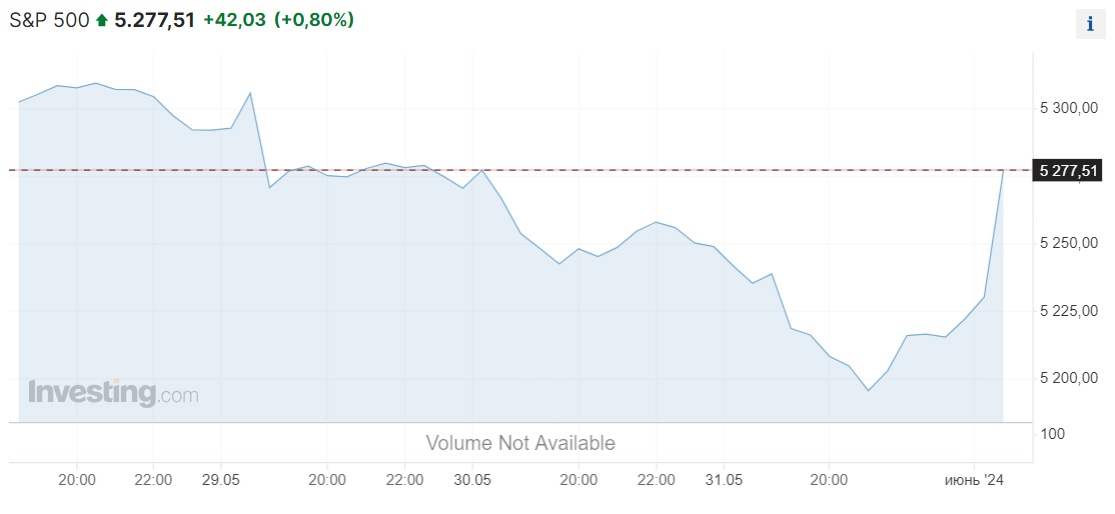Click the Volume Not Available text

(521, 443)
